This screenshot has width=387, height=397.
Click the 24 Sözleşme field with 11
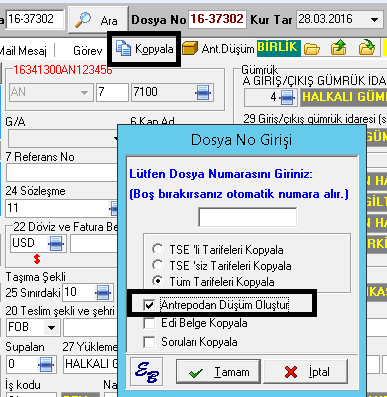(x=62, y=208)
